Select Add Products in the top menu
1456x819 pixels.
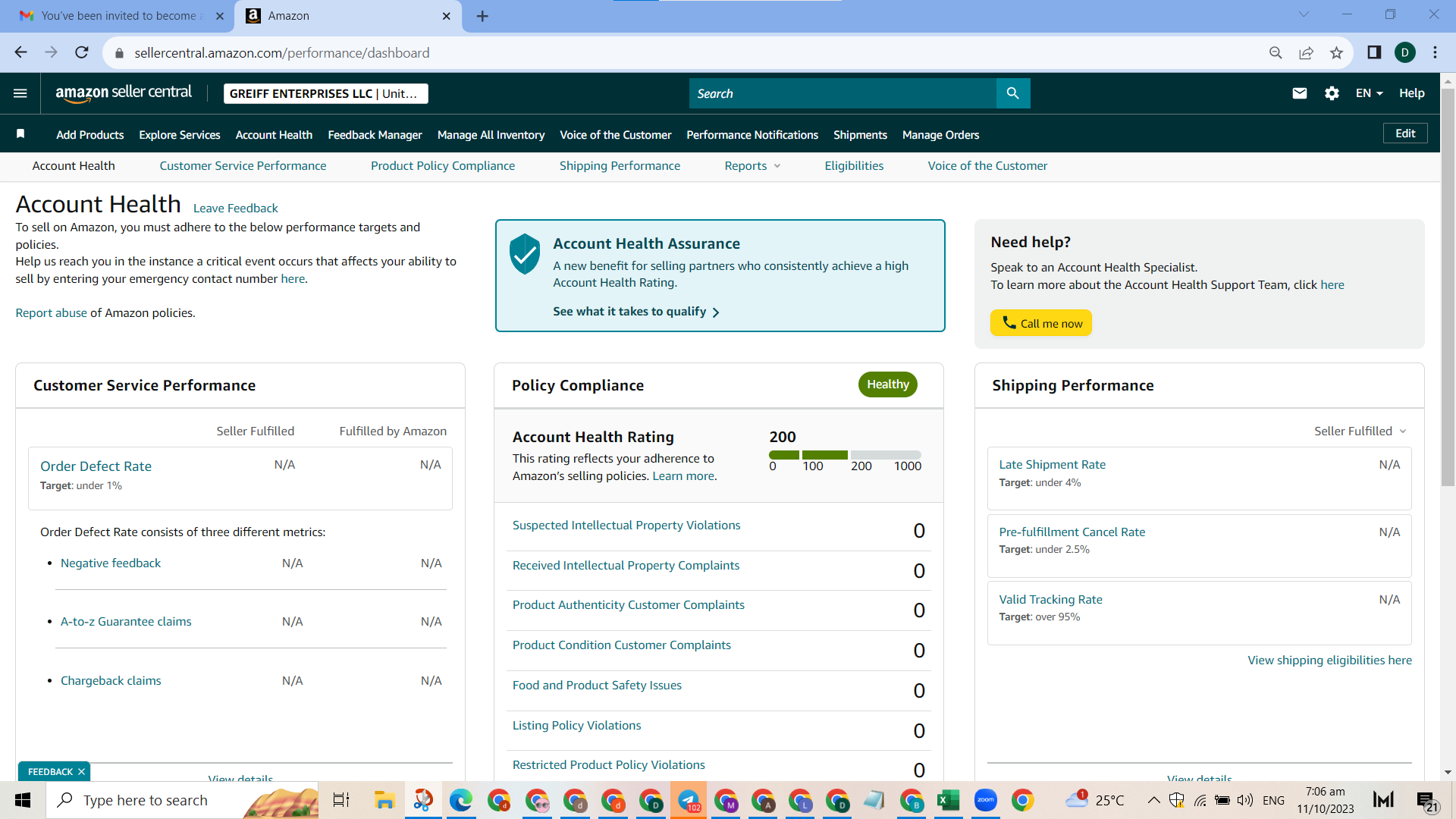[x=90, y=135]
